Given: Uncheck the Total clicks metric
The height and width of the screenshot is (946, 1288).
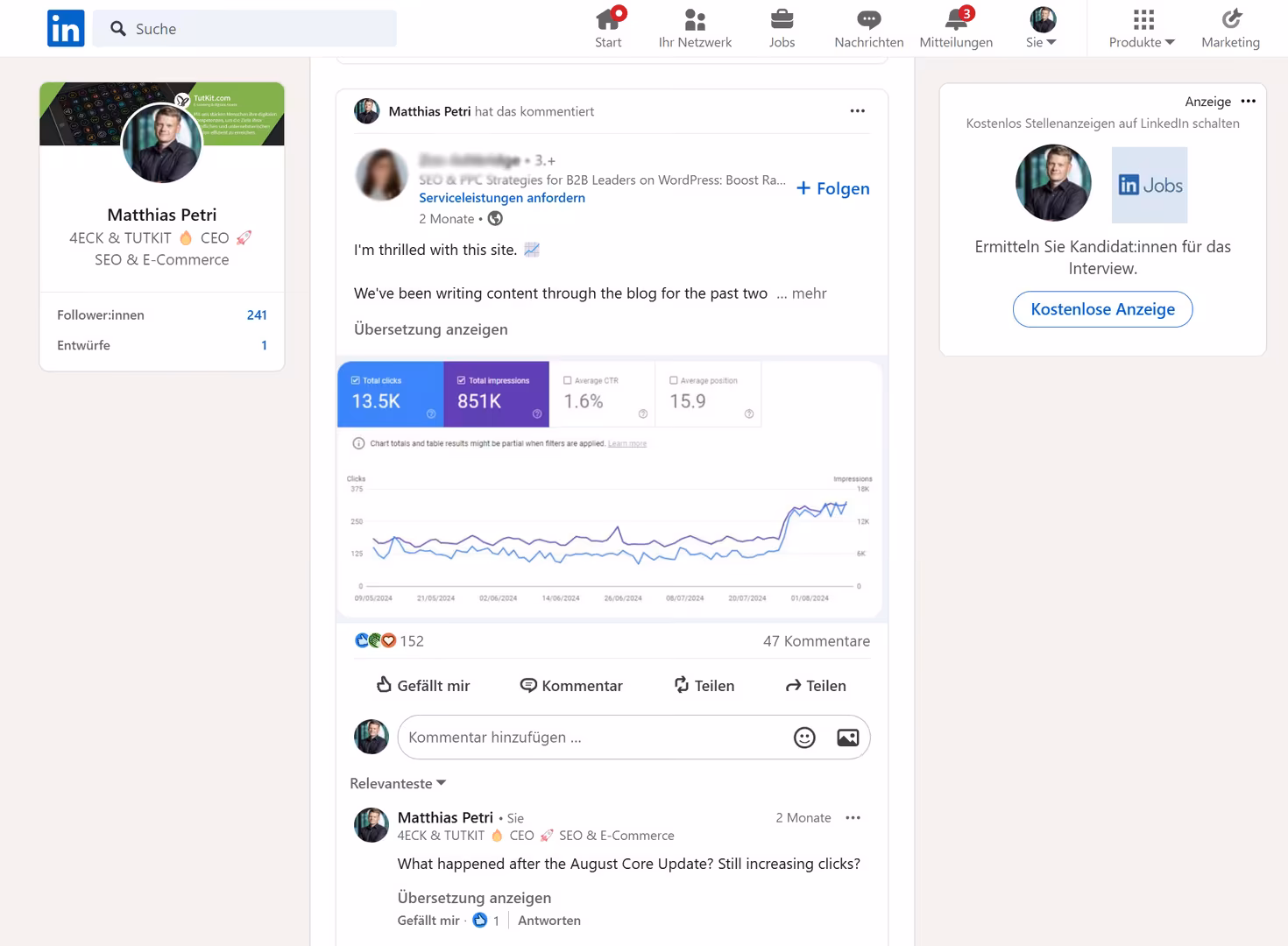Looking at the screenshot, I should [353, 380].
